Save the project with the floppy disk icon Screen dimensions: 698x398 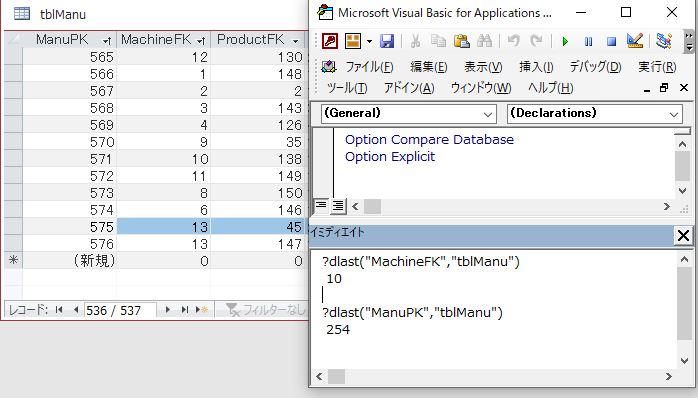coord(387,41)
